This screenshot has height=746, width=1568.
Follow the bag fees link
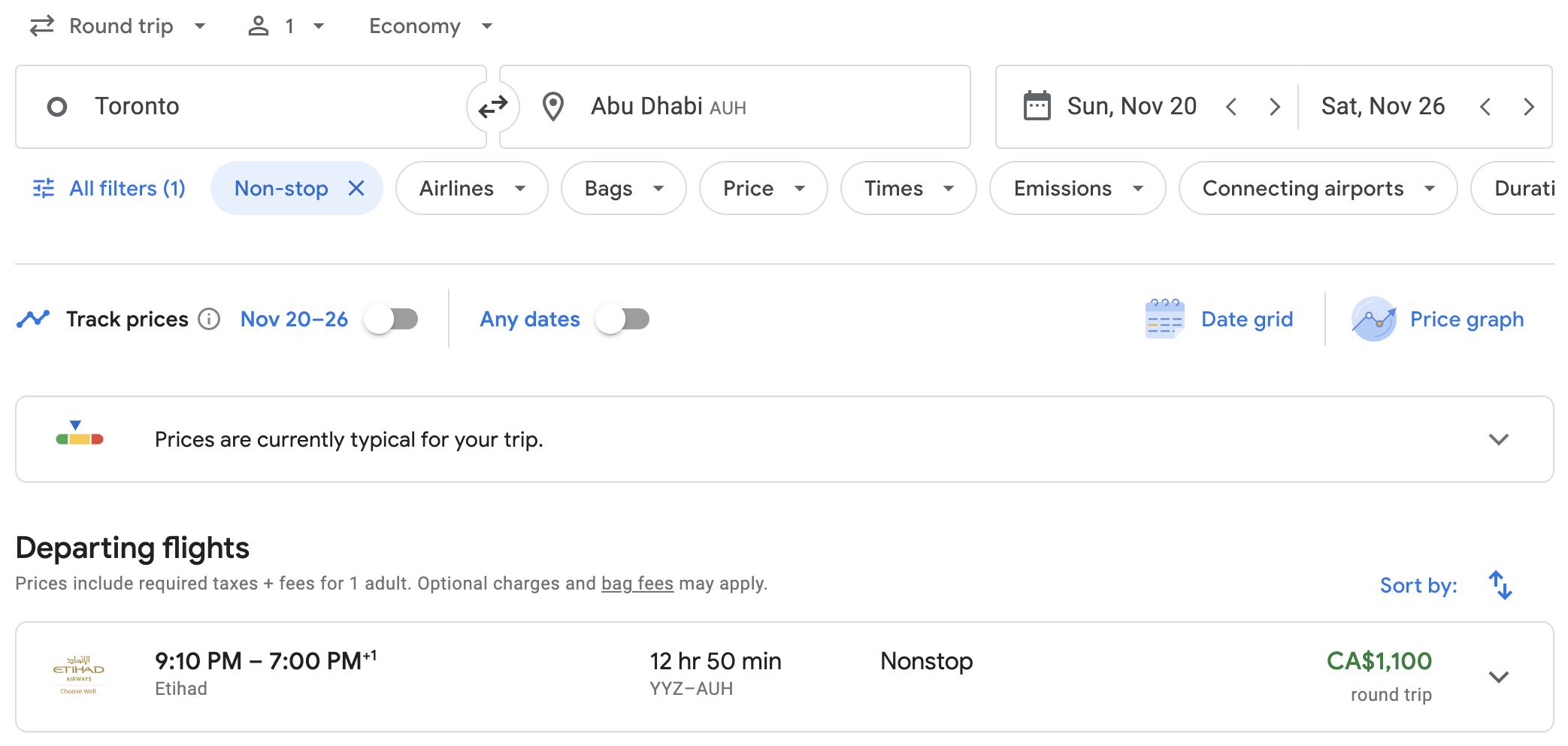(x=637, y=584)
